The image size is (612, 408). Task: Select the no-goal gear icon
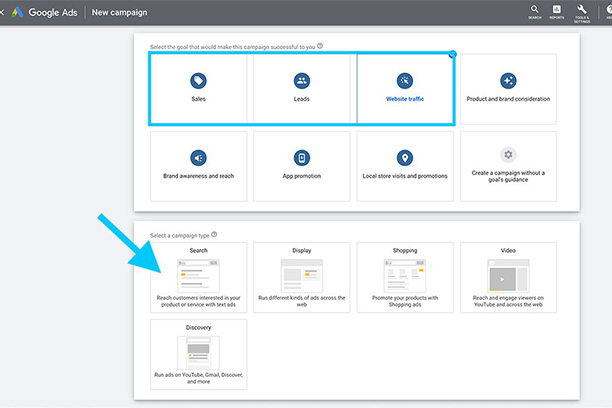pos(508,155)
